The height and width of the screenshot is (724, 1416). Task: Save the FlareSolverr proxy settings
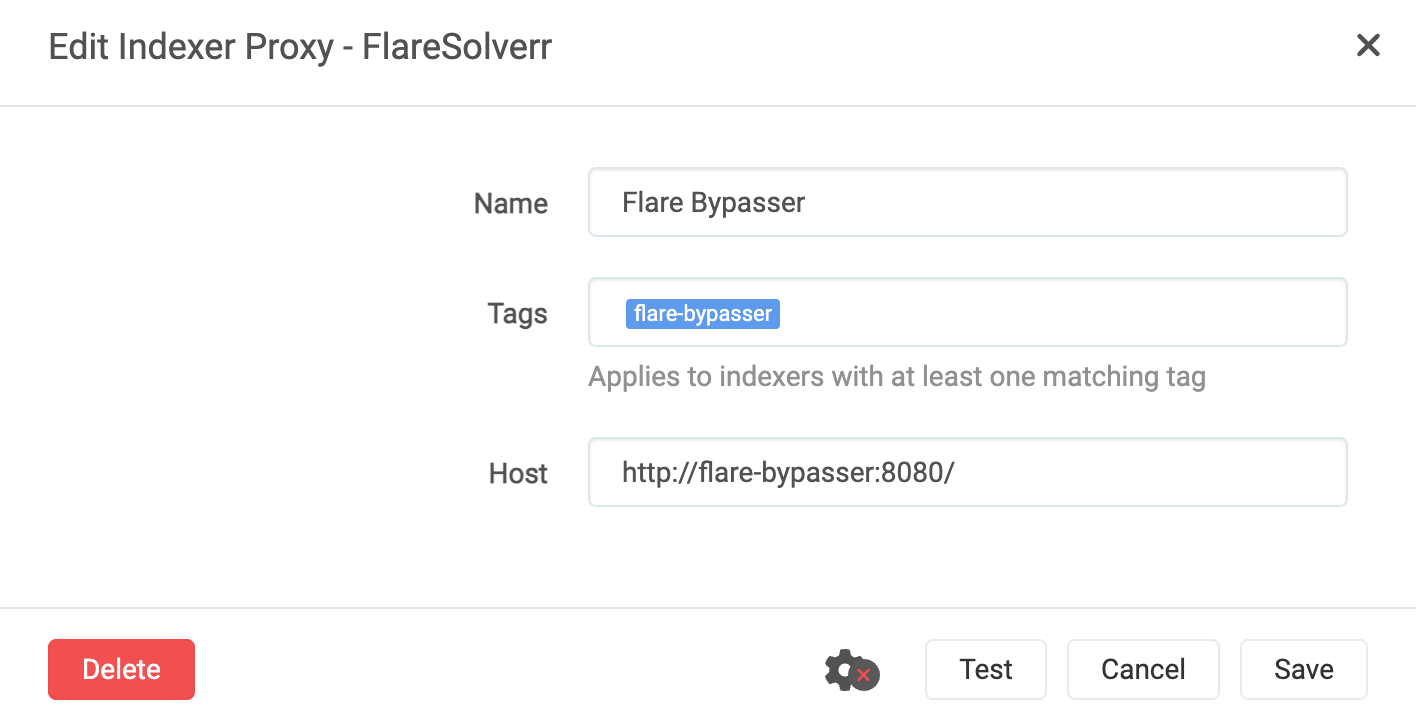[1303, 669]
